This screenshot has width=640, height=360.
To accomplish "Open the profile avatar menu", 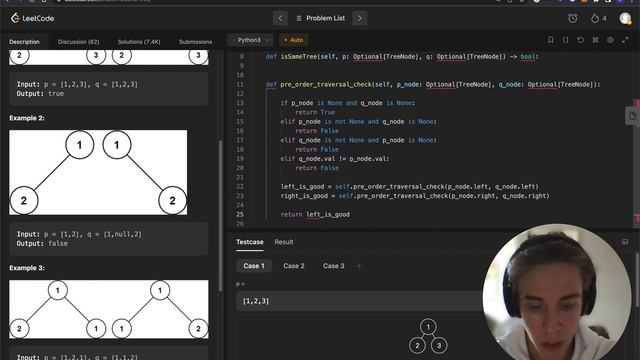I will [625, 18].
